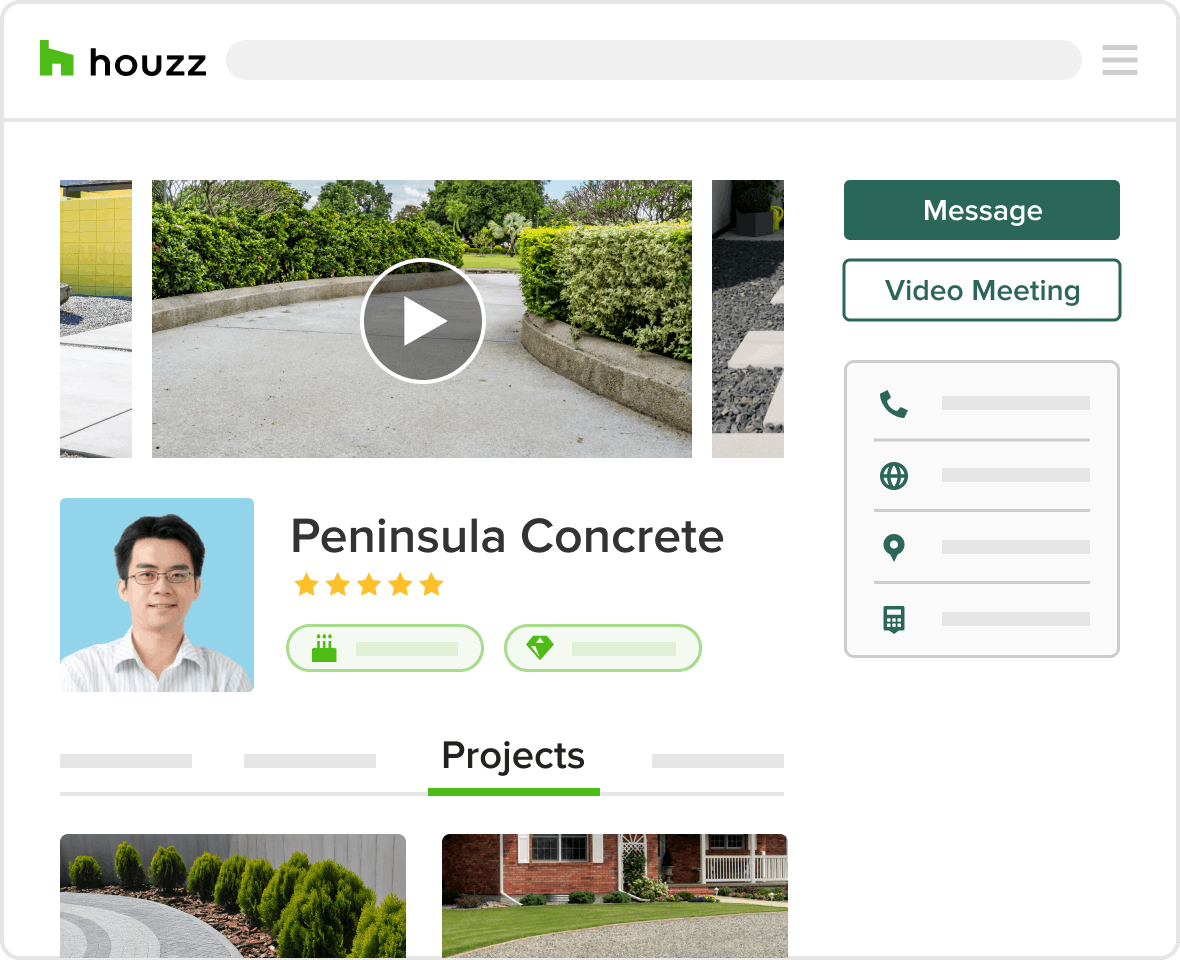Viewport: 1180px width, 960px height.
Task: Start a Video Meeting
Action: pos(981,290)
